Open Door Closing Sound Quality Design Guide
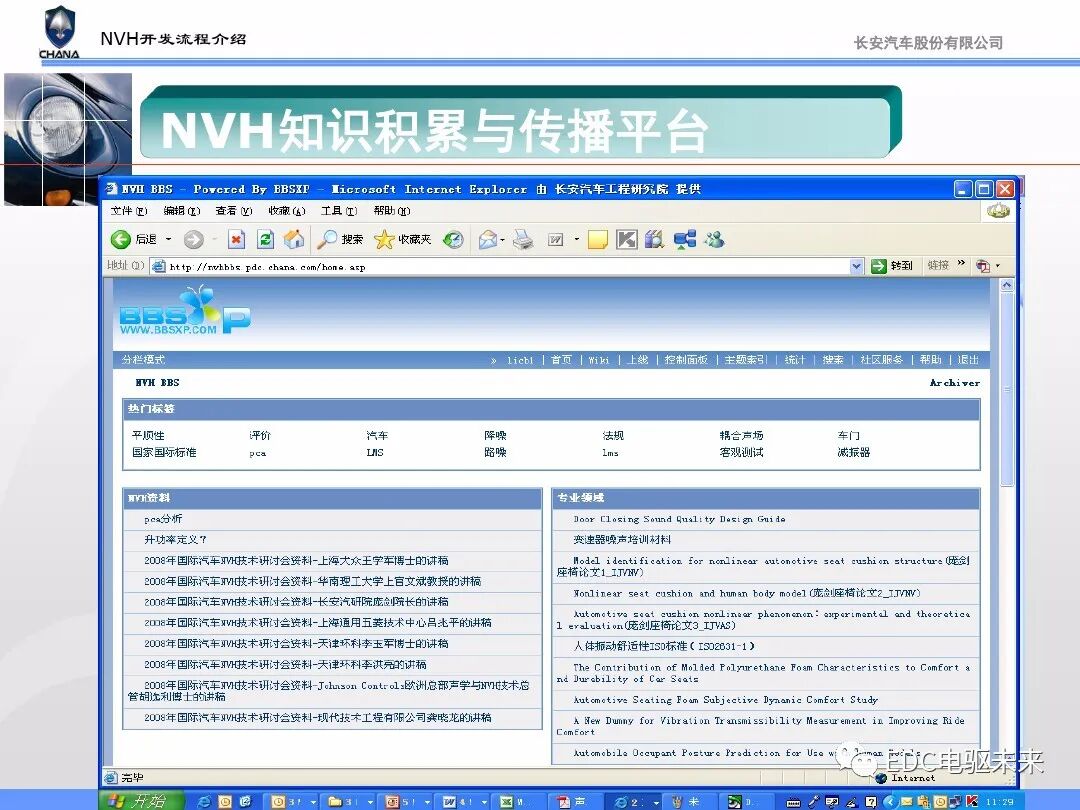Image resolution: width=1080 pixels, height=810 pixels. point(679,519)
